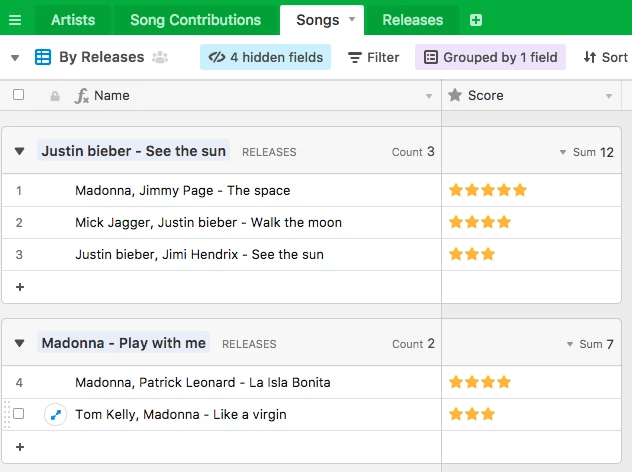The width and height of the screenshot is (632, 472).
Task: Change the Sum 7 summary option
Action: click(x=590, y=344)
